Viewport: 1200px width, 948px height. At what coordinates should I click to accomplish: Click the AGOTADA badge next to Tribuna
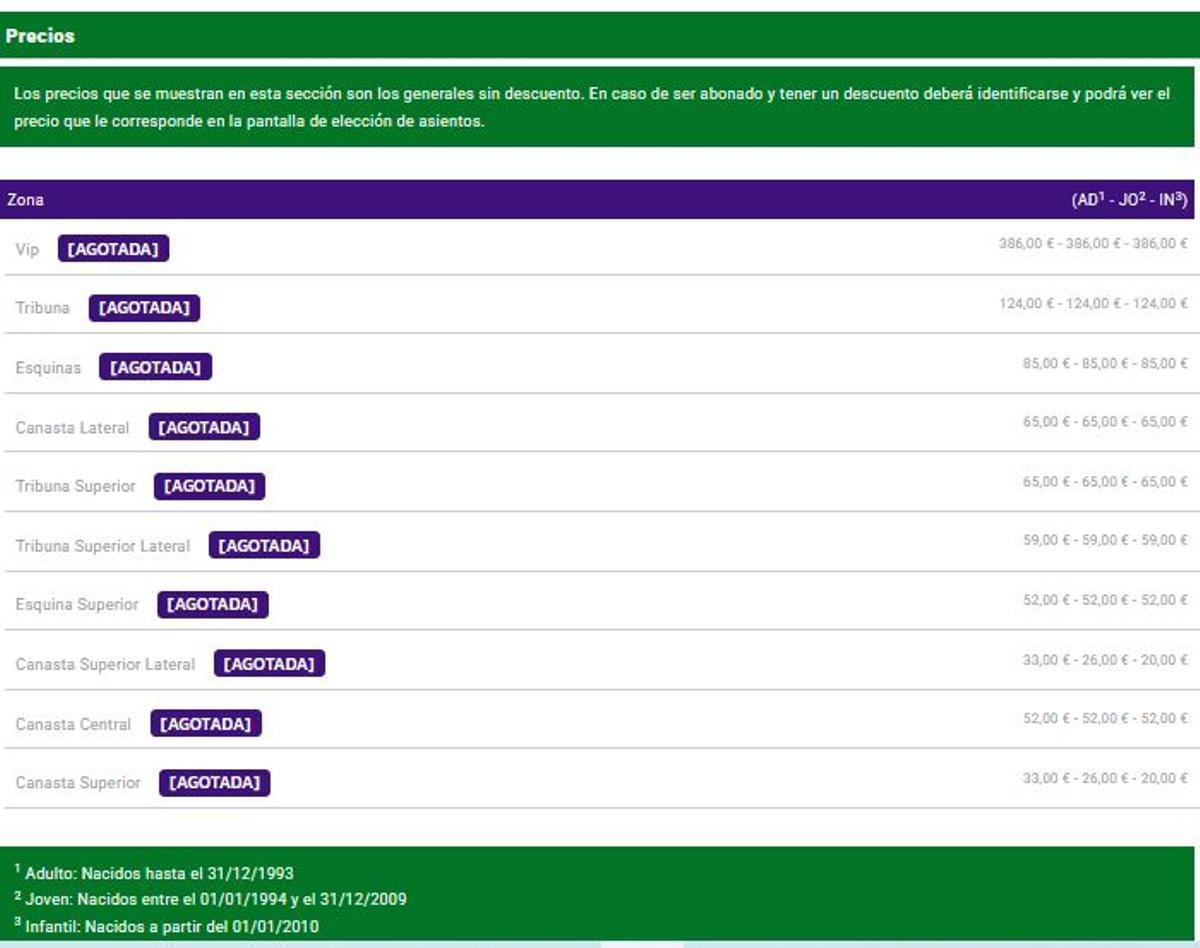pyautogui.click(x=144, y=308)
